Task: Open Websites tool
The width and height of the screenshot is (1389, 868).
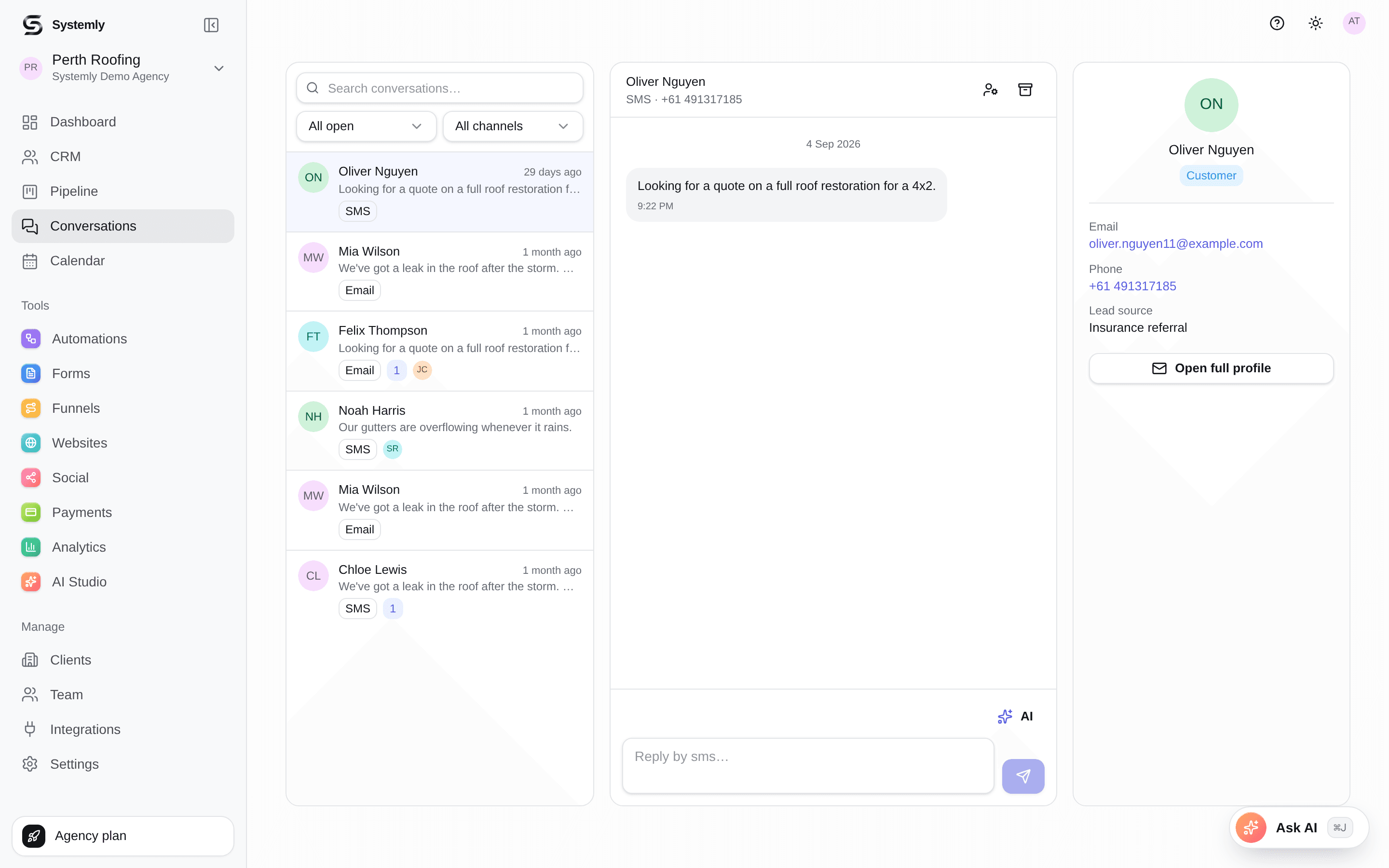Action: click(123, 443)
